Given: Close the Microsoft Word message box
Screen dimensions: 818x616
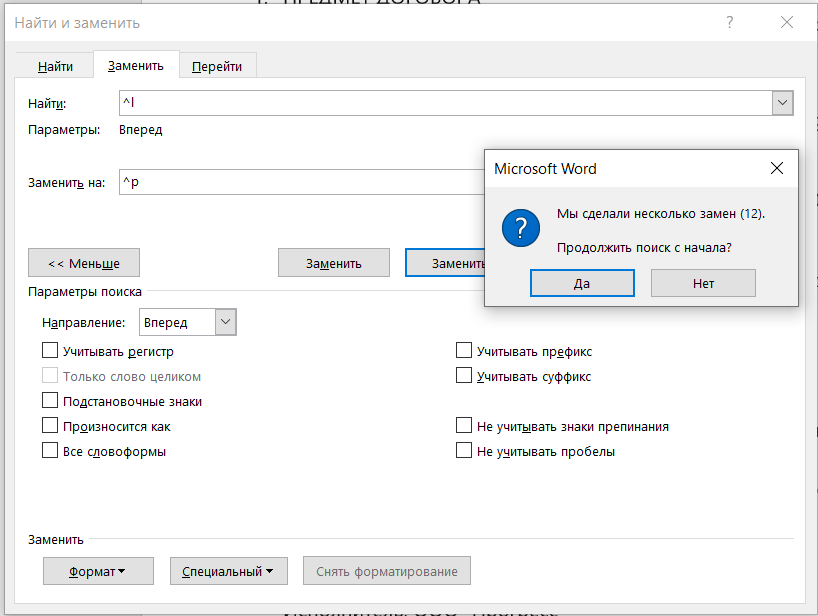Looking at the screenshot, I should point(777,168).
